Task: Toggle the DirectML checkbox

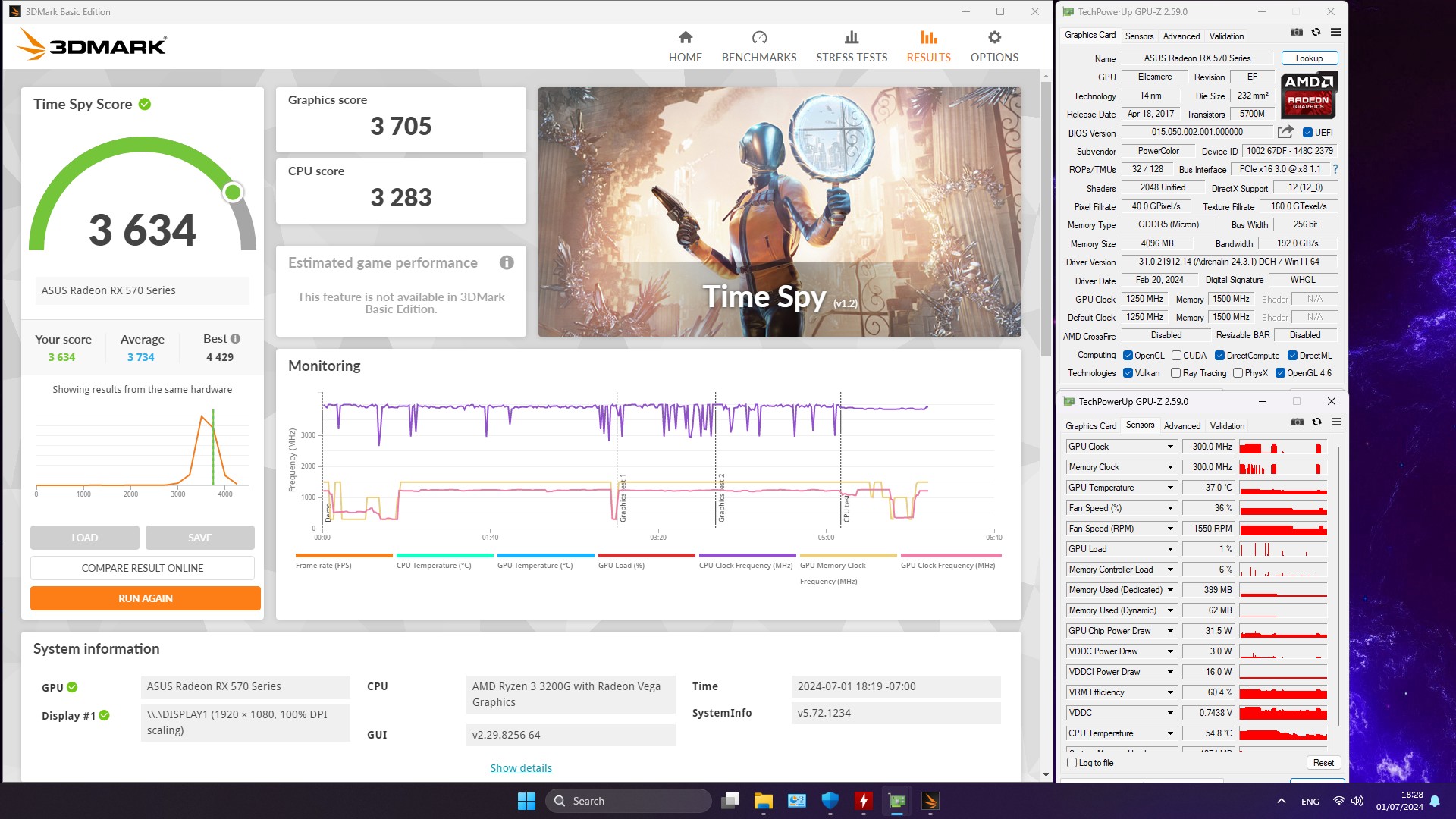Action: click(x=1292, y=356)
